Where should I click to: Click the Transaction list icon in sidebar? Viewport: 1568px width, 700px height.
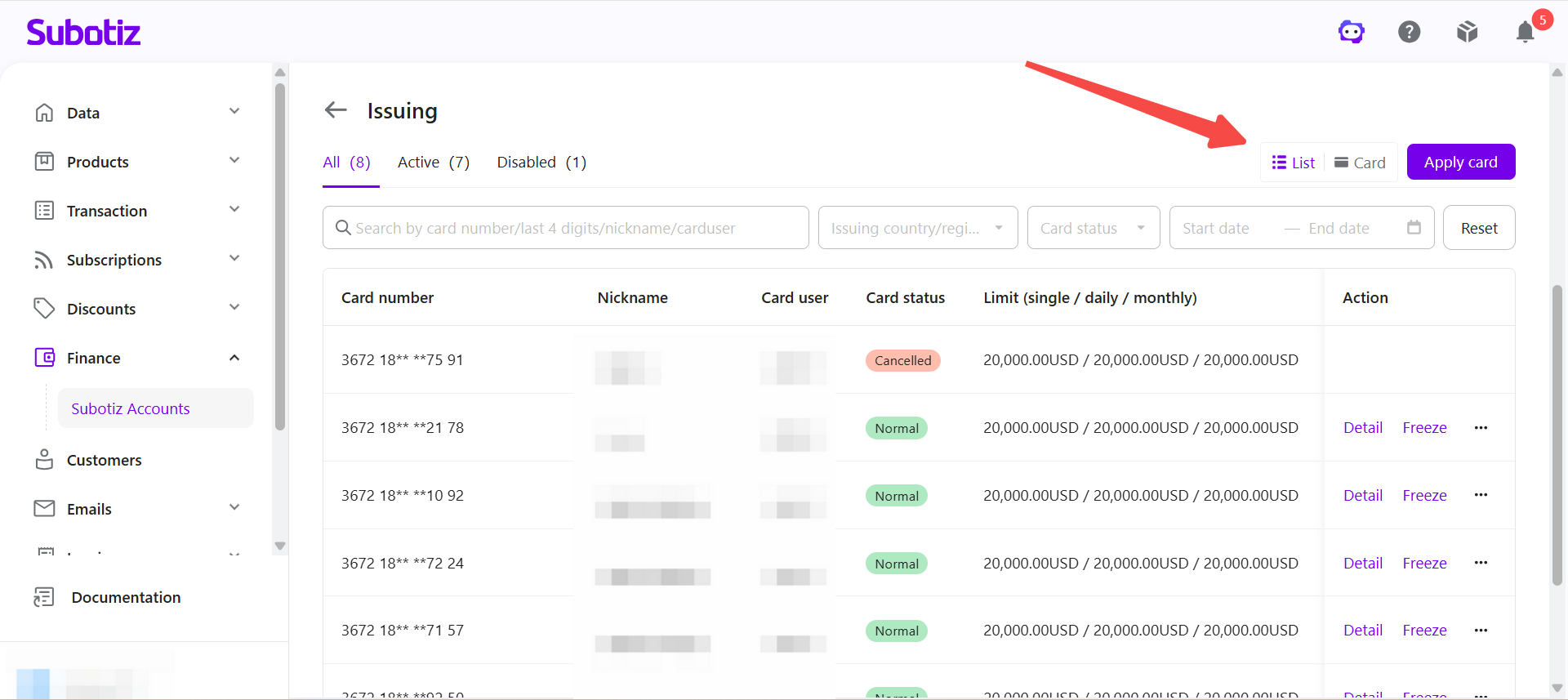[44, 211]
